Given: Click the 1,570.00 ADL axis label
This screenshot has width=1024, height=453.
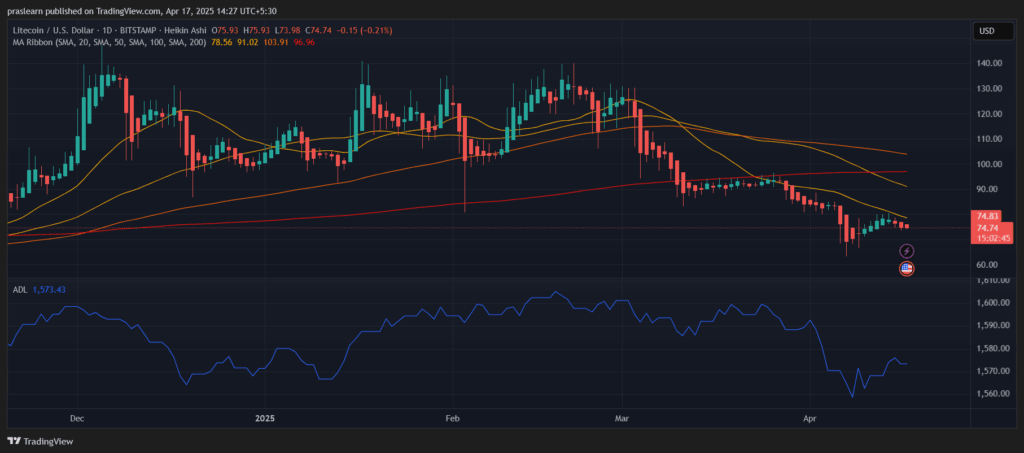Looking at the screenshot, I should (993, 371).
